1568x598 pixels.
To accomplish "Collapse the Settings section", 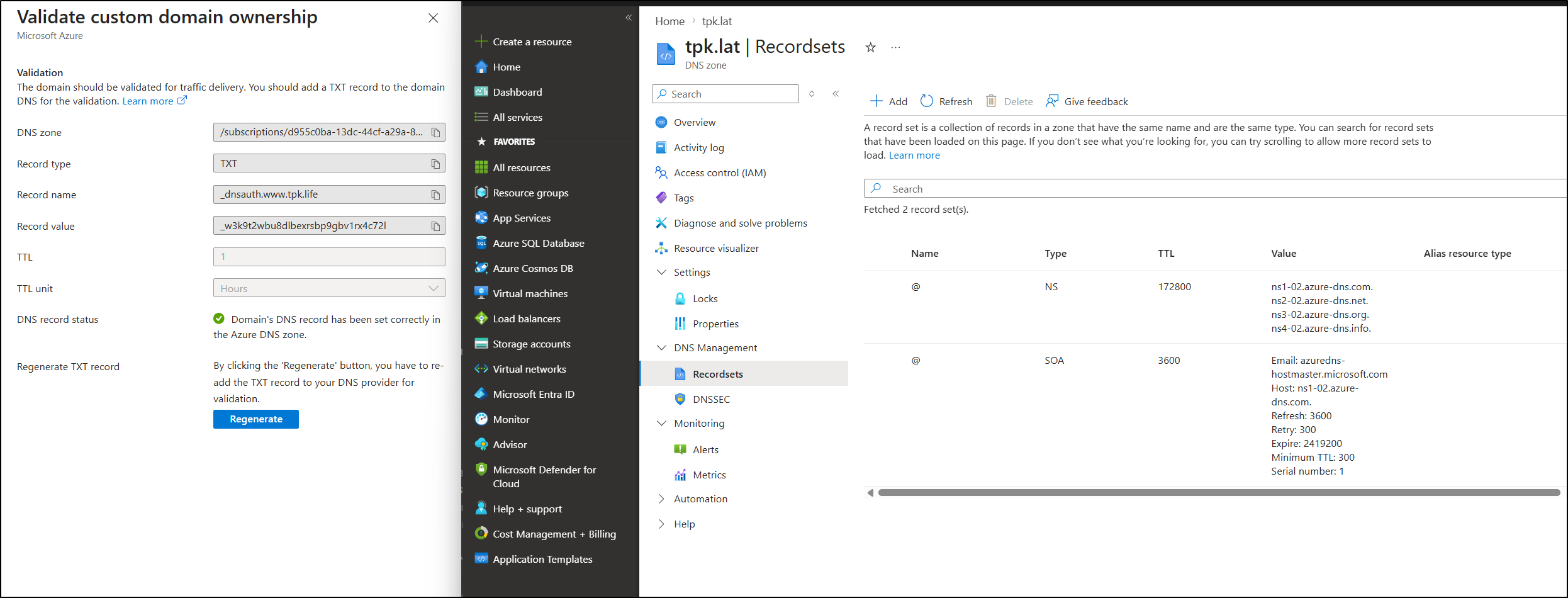I will (661, 273).
